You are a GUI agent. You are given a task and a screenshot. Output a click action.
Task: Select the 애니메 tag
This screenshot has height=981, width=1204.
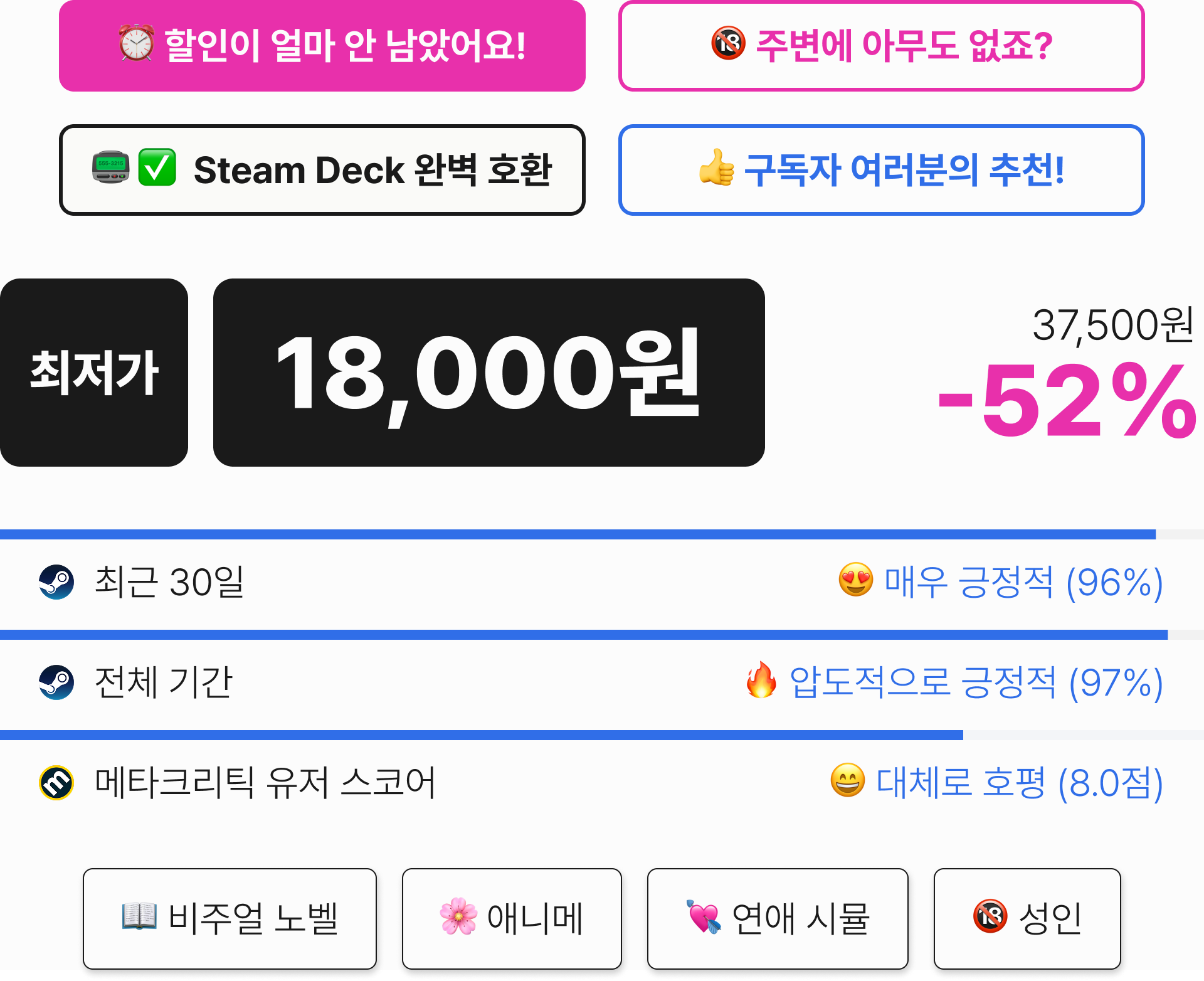coord(512,919)
